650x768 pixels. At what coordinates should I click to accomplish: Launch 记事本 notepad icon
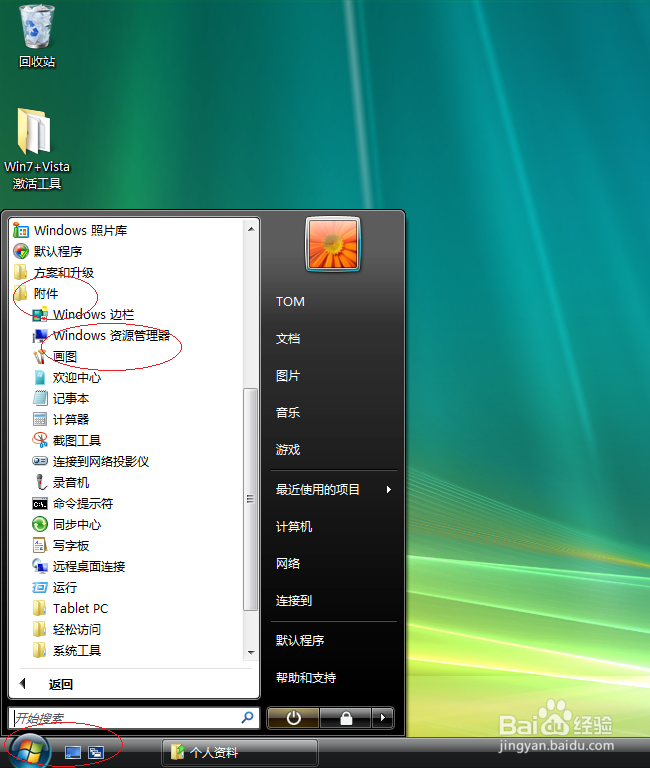coord(40,398)
